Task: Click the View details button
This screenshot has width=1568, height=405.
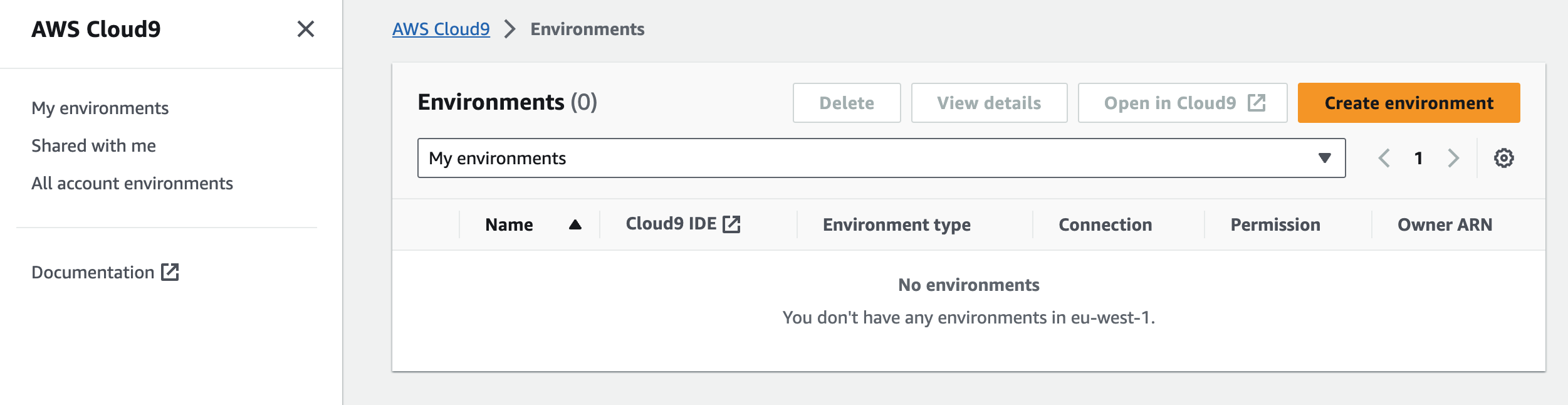Action: pyautogui.click(x=988, y=103)
